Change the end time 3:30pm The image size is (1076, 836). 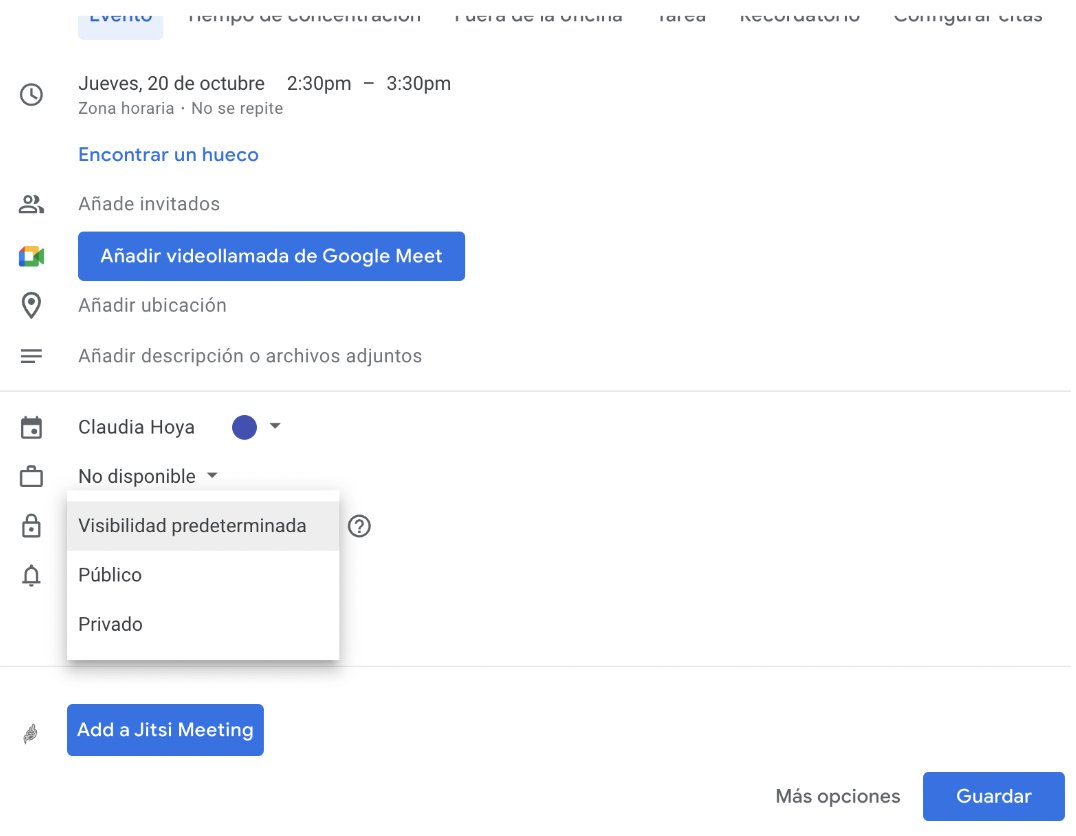point(419,84)
